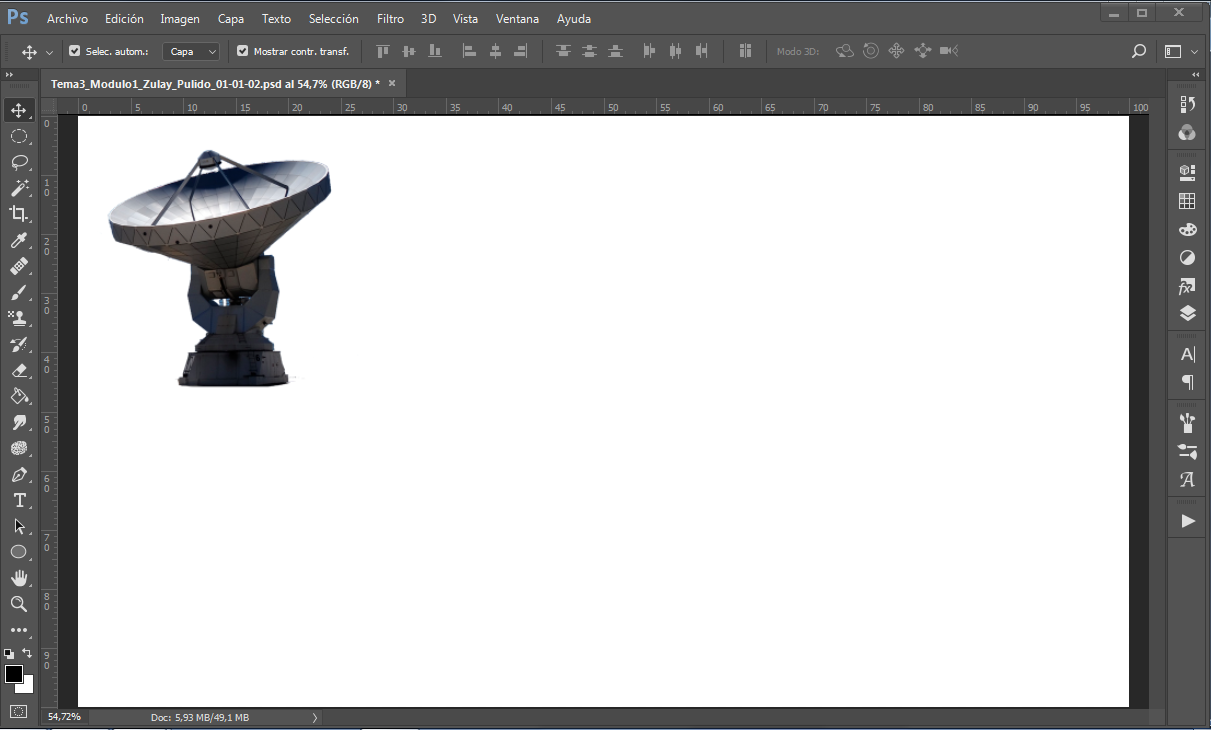Click the black foreground color swatch

14,674
